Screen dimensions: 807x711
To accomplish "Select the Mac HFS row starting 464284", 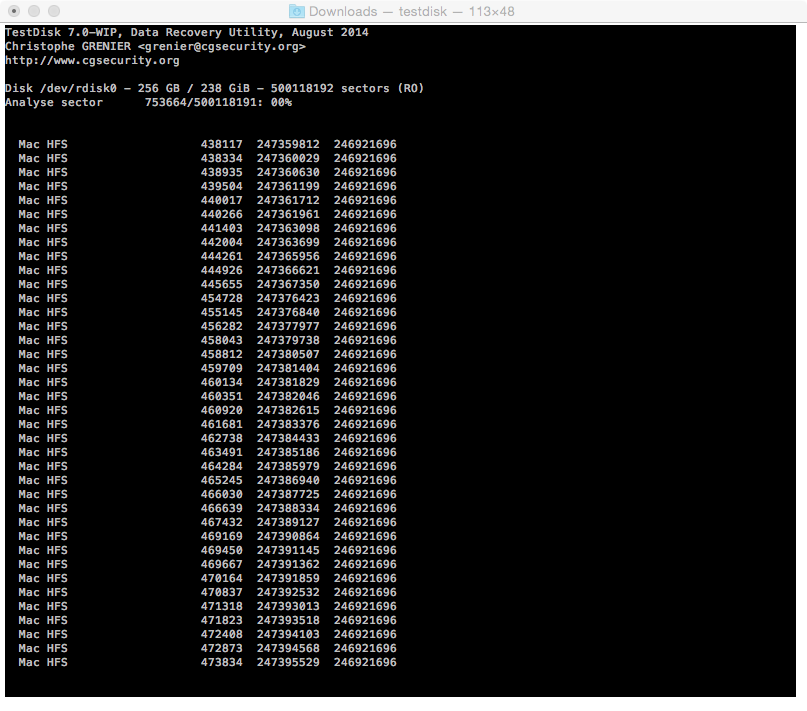I will (x=207, y=466).
